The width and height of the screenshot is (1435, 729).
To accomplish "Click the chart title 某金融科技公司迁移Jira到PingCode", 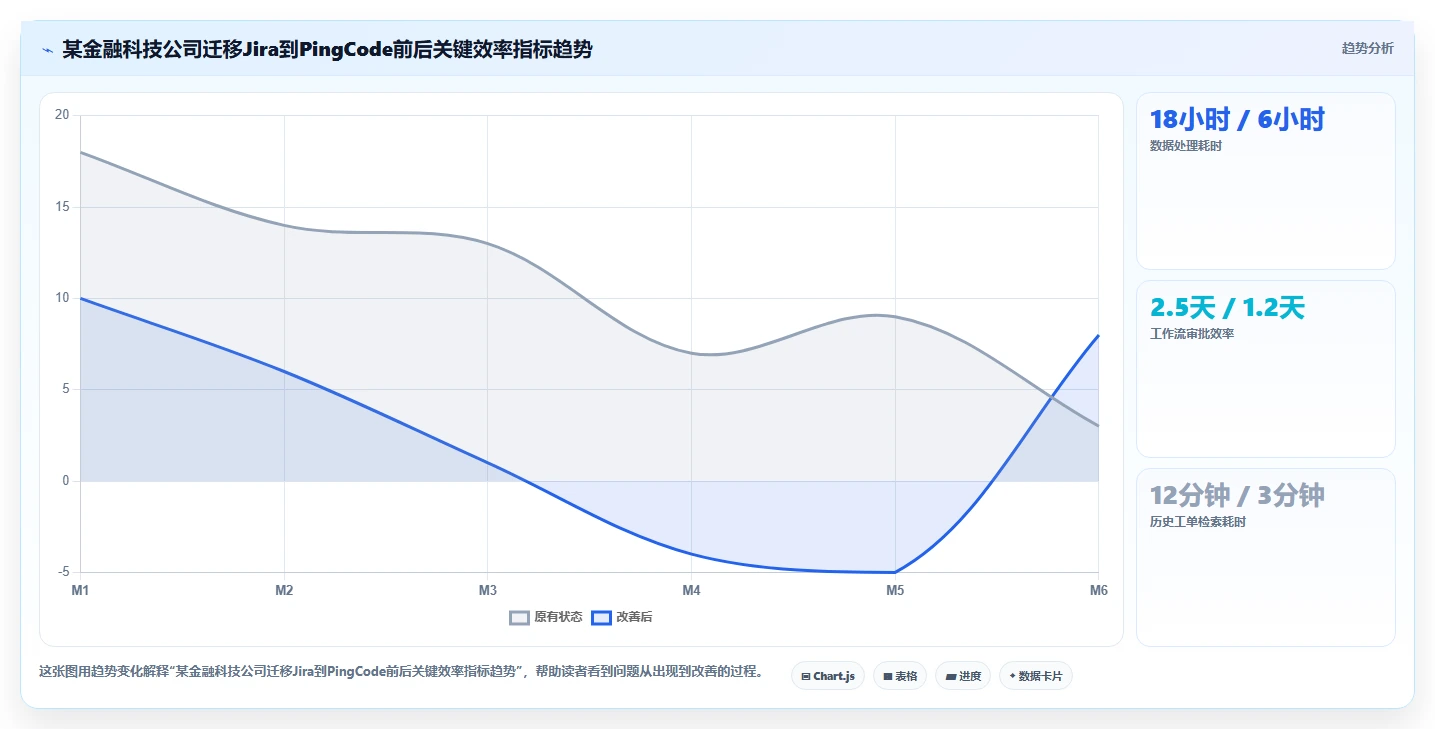I will [x=327, y=49].
